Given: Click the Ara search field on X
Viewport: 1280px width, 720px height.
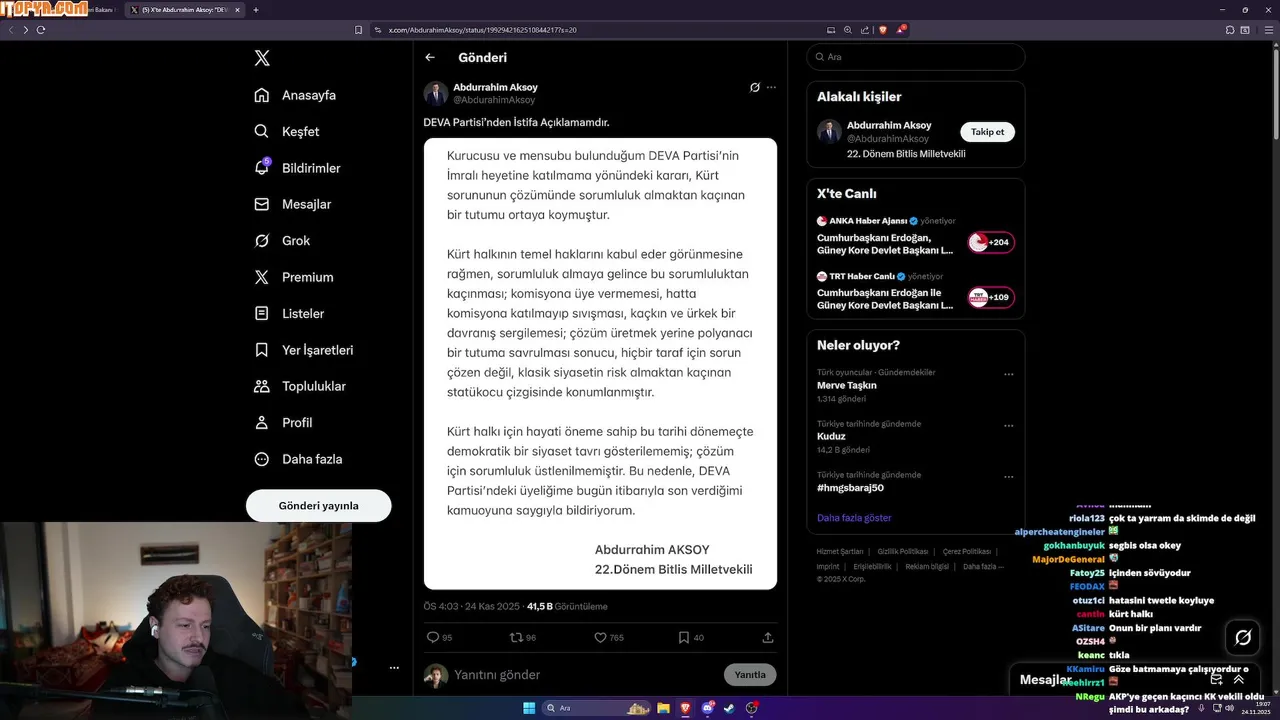Looking at the screenshot, I should tap(916, 57).
